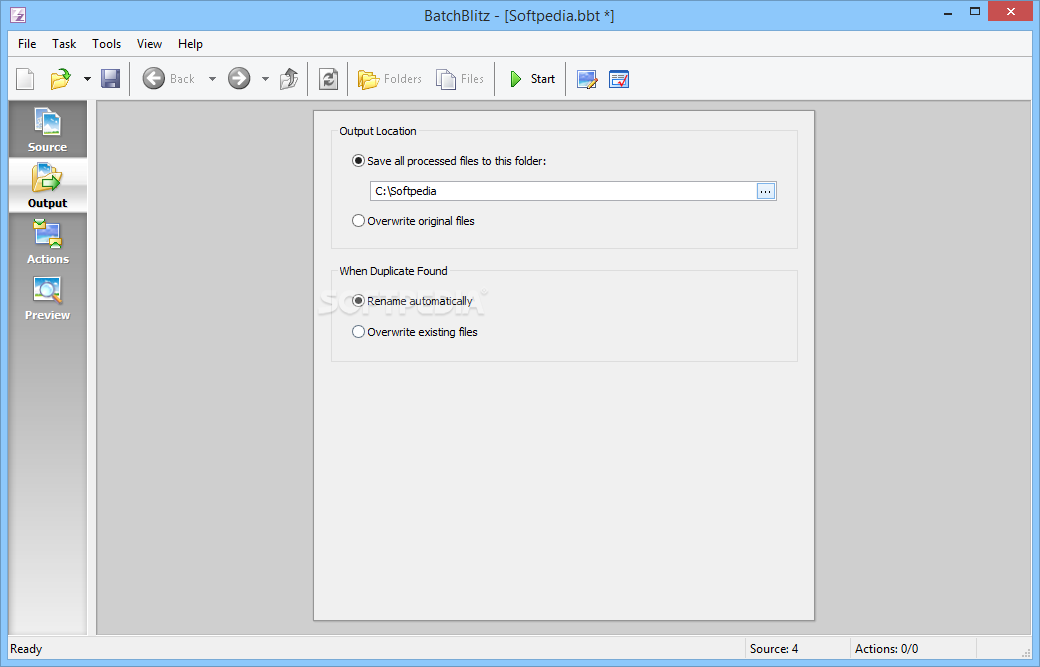Image resolution: width=1040 pixels, height=667 pixels.
Task: Open the View menu
Action: [x=149, y=44]
